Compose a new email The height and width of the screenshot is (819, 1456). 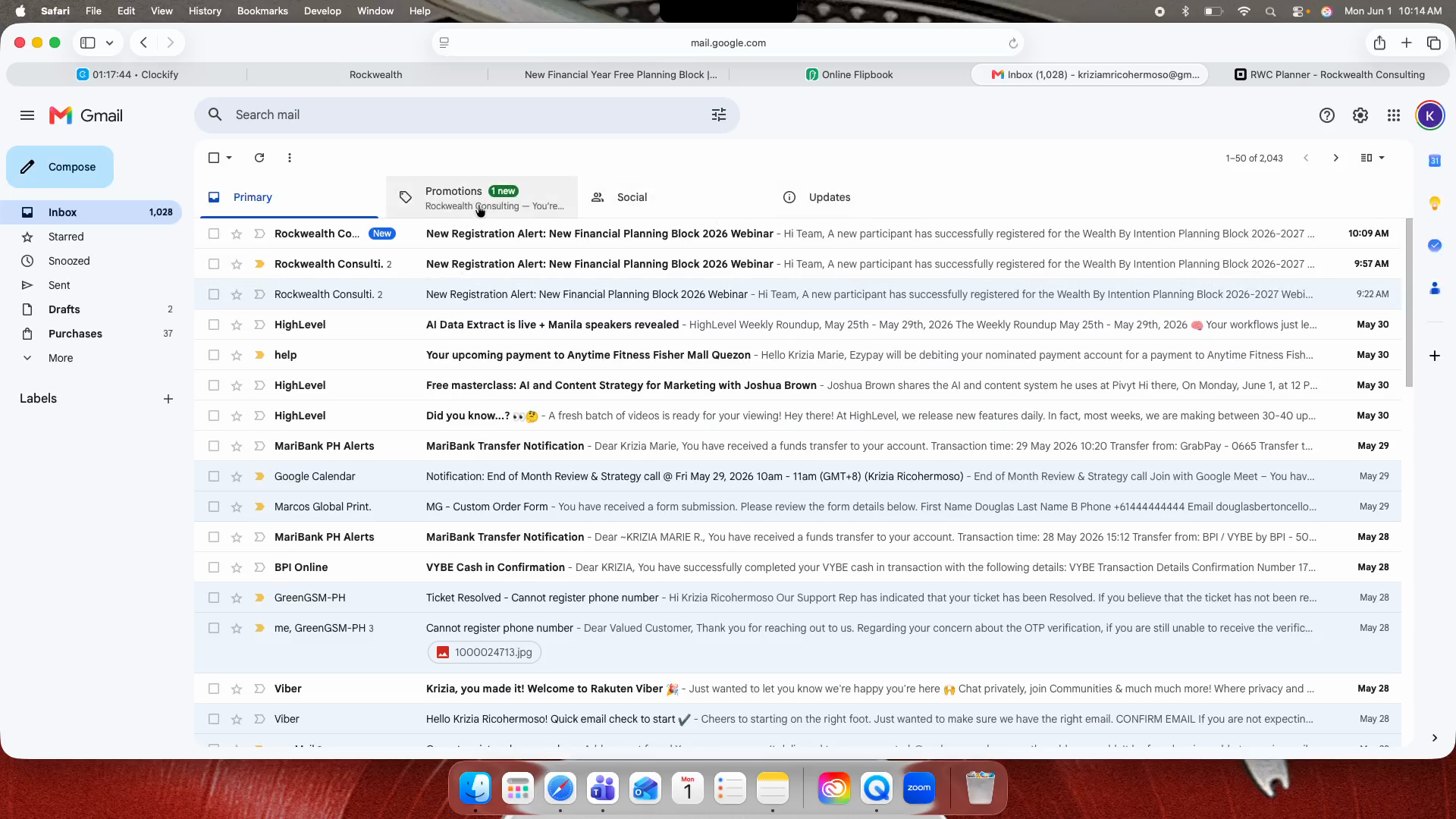pos(60,167)
